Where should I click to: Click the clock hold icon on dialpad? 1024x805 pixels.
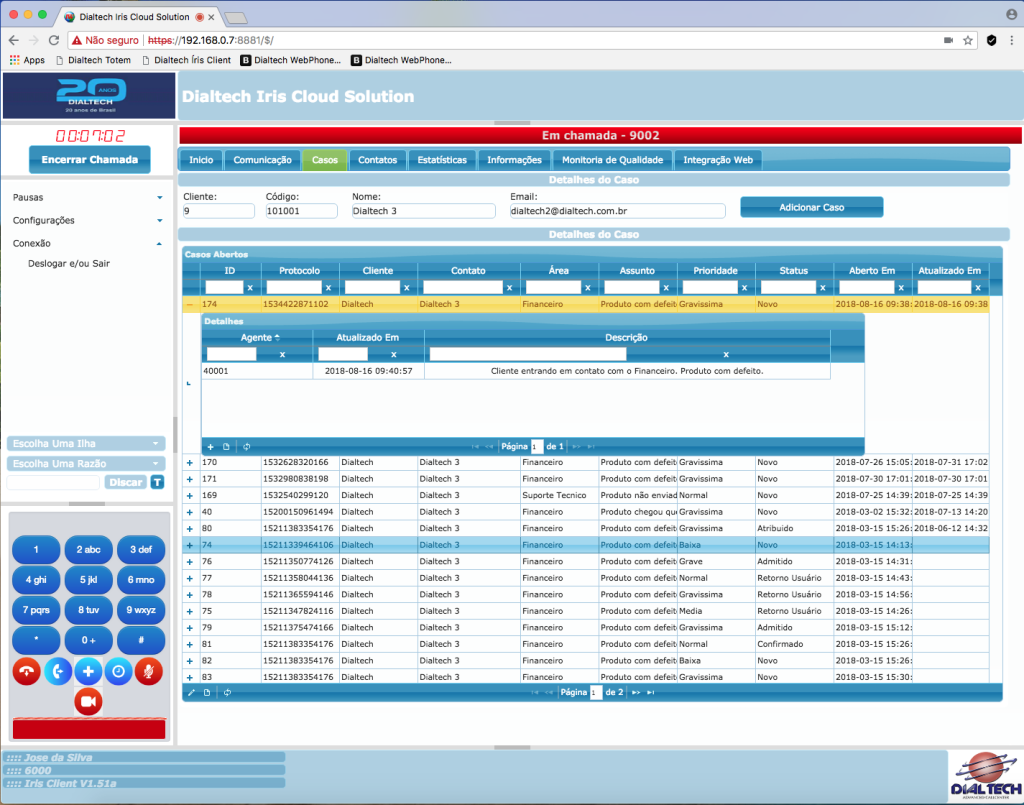[118, 671]
